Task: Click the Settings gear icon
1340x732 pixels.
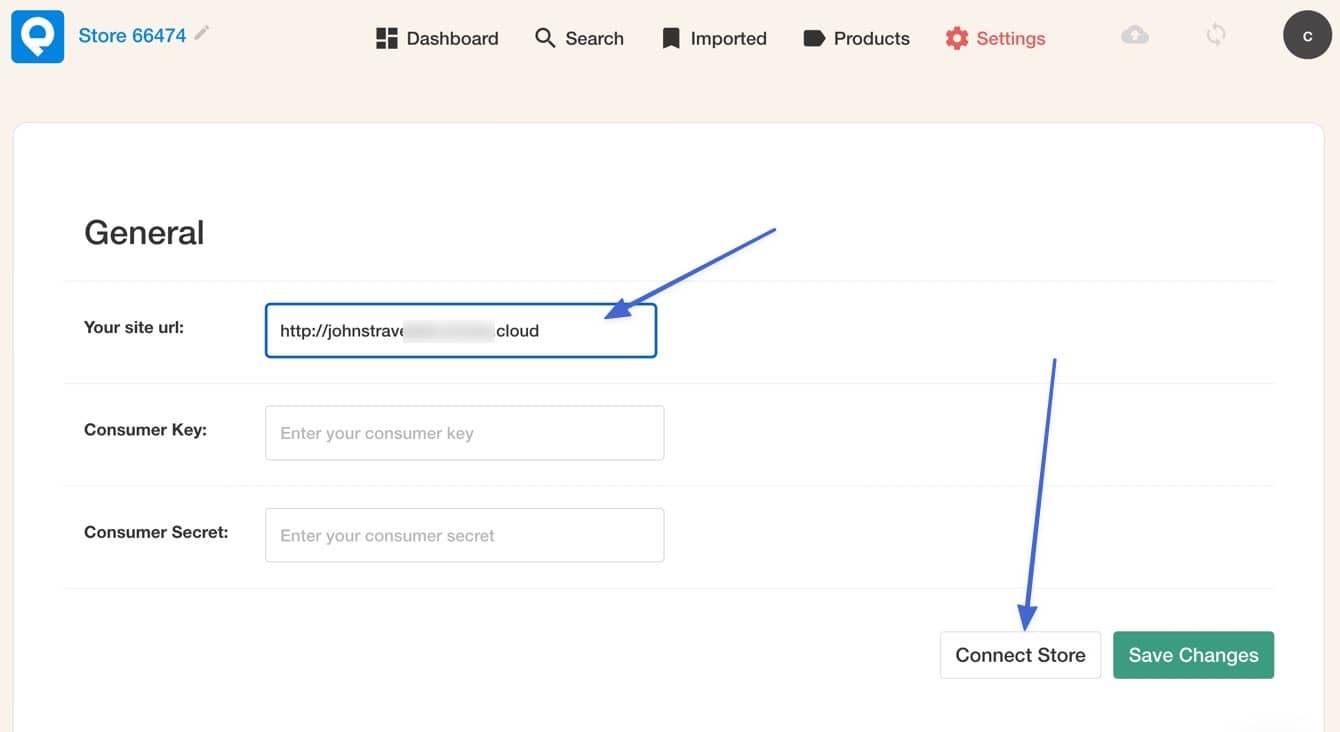Action: click(957, 38)
